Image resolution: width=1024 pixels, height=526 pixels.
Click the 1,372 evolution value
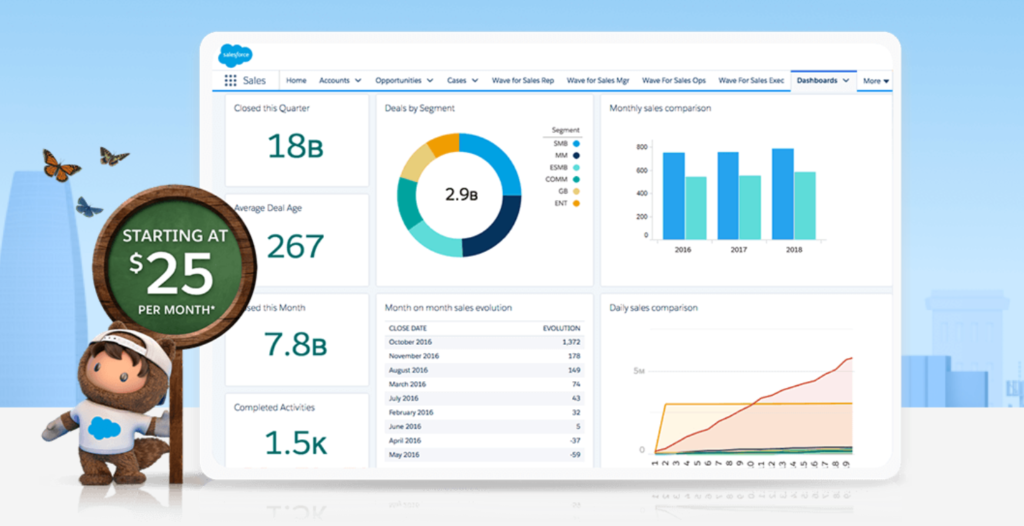click(571, 342)
